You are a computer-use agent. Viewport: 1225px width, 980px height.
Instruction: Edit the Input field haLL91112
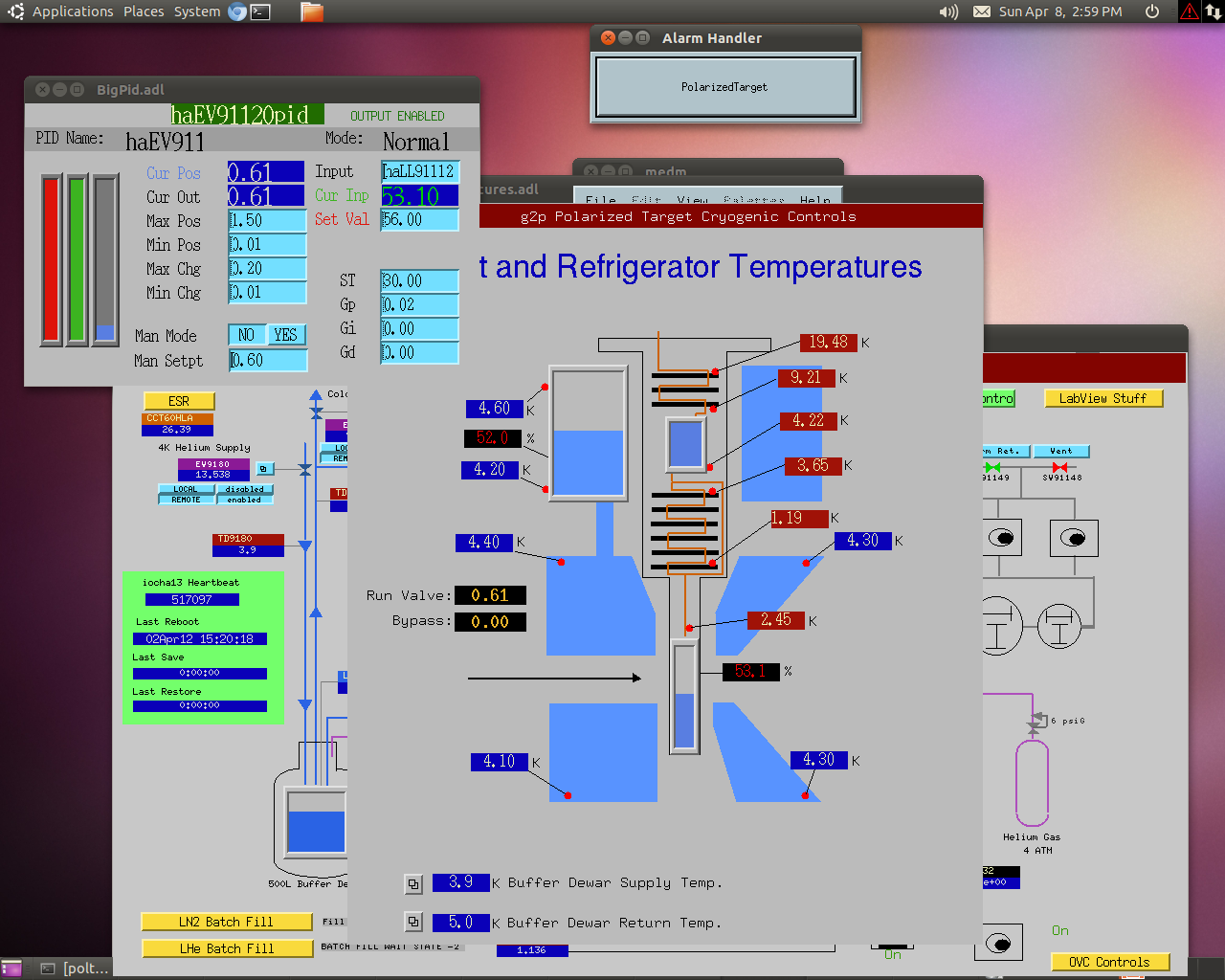pos(420,171)
